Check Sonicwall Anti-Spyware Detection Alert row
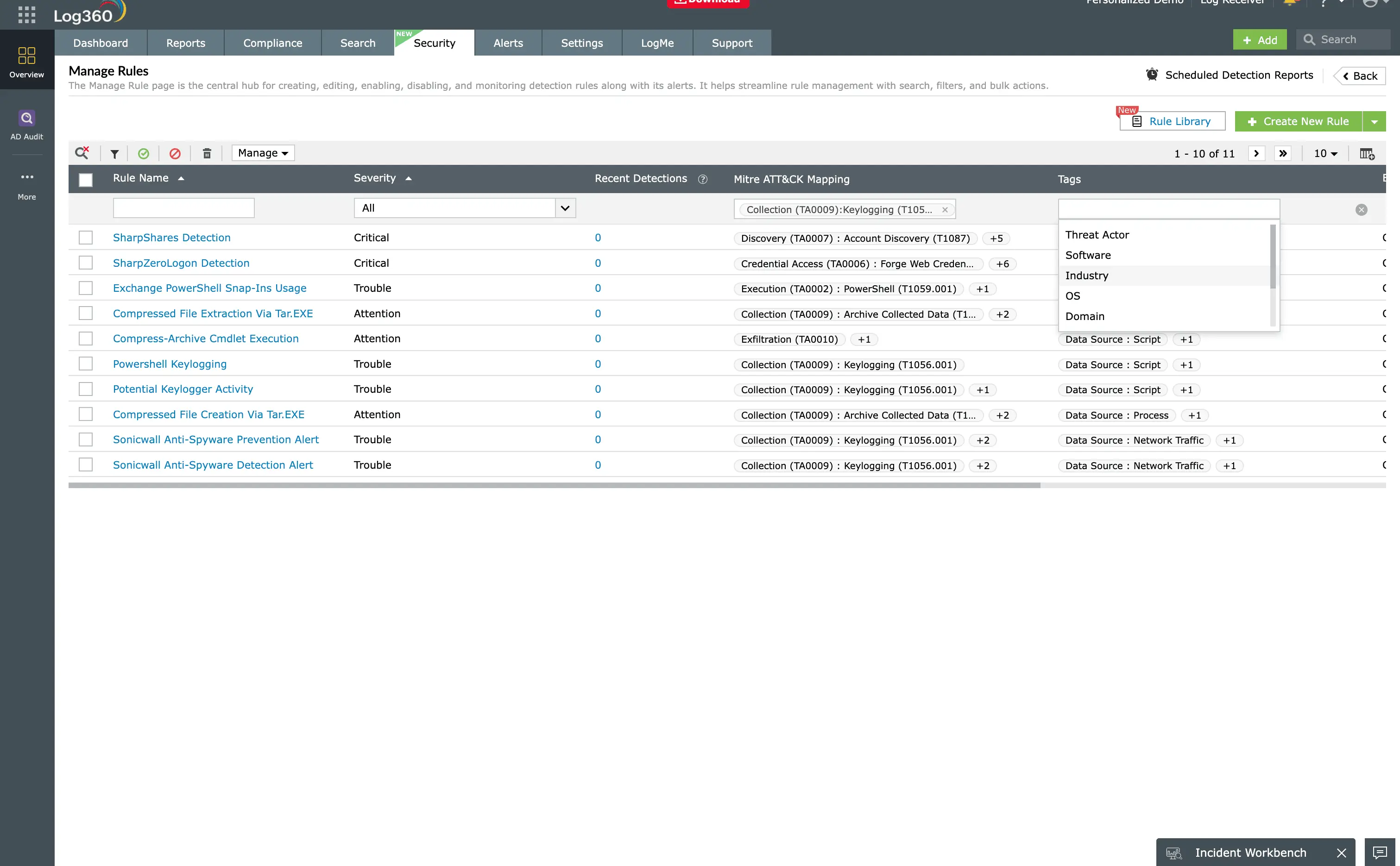Screen dimensions: 1400x866 pyautogui.click(x=85, y=464)
